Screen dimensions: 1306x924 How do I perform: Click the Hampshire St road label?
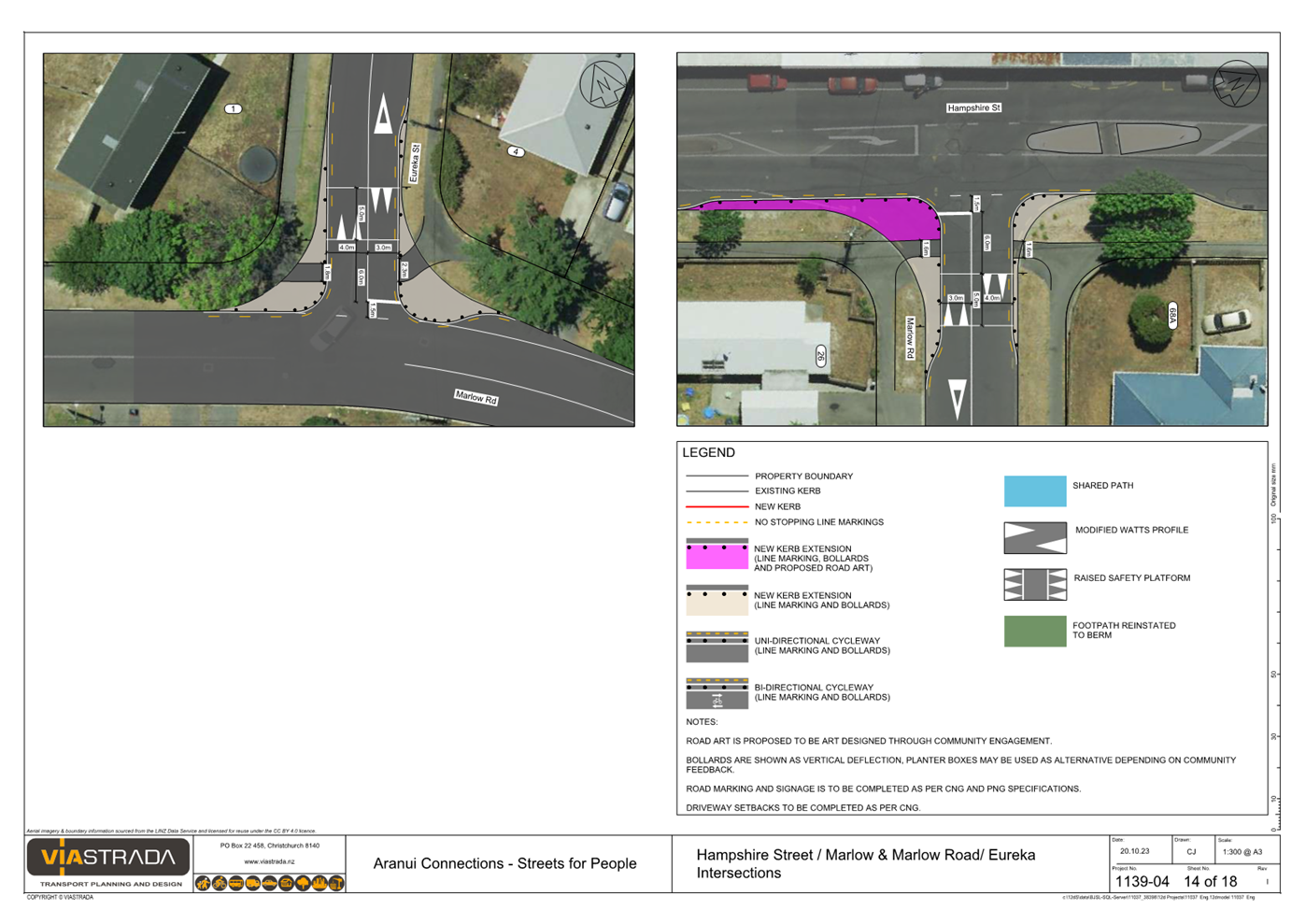click(x=973, y=108)
